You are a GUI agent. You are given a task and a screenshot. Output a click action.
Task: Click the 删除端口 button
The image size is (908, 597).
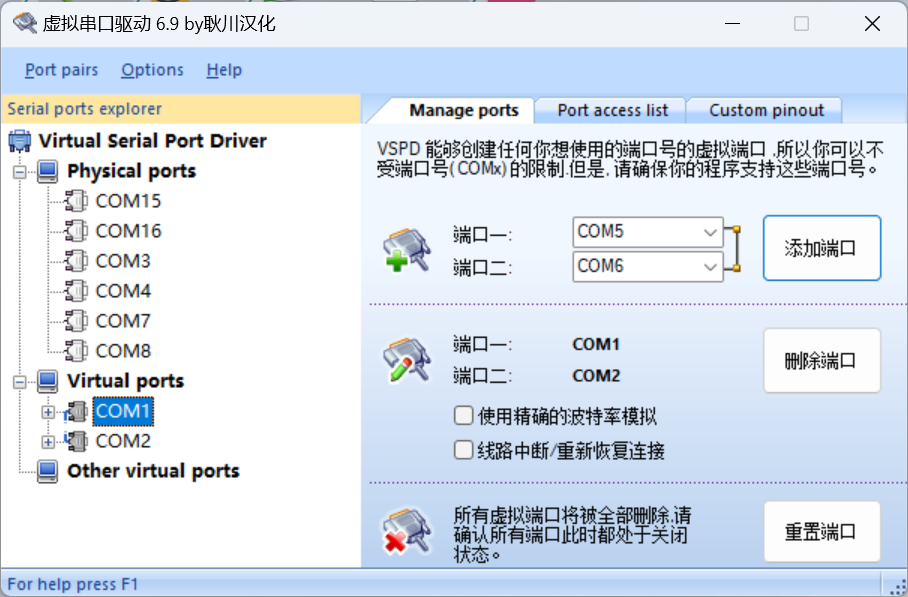click(x=822, y=361)
